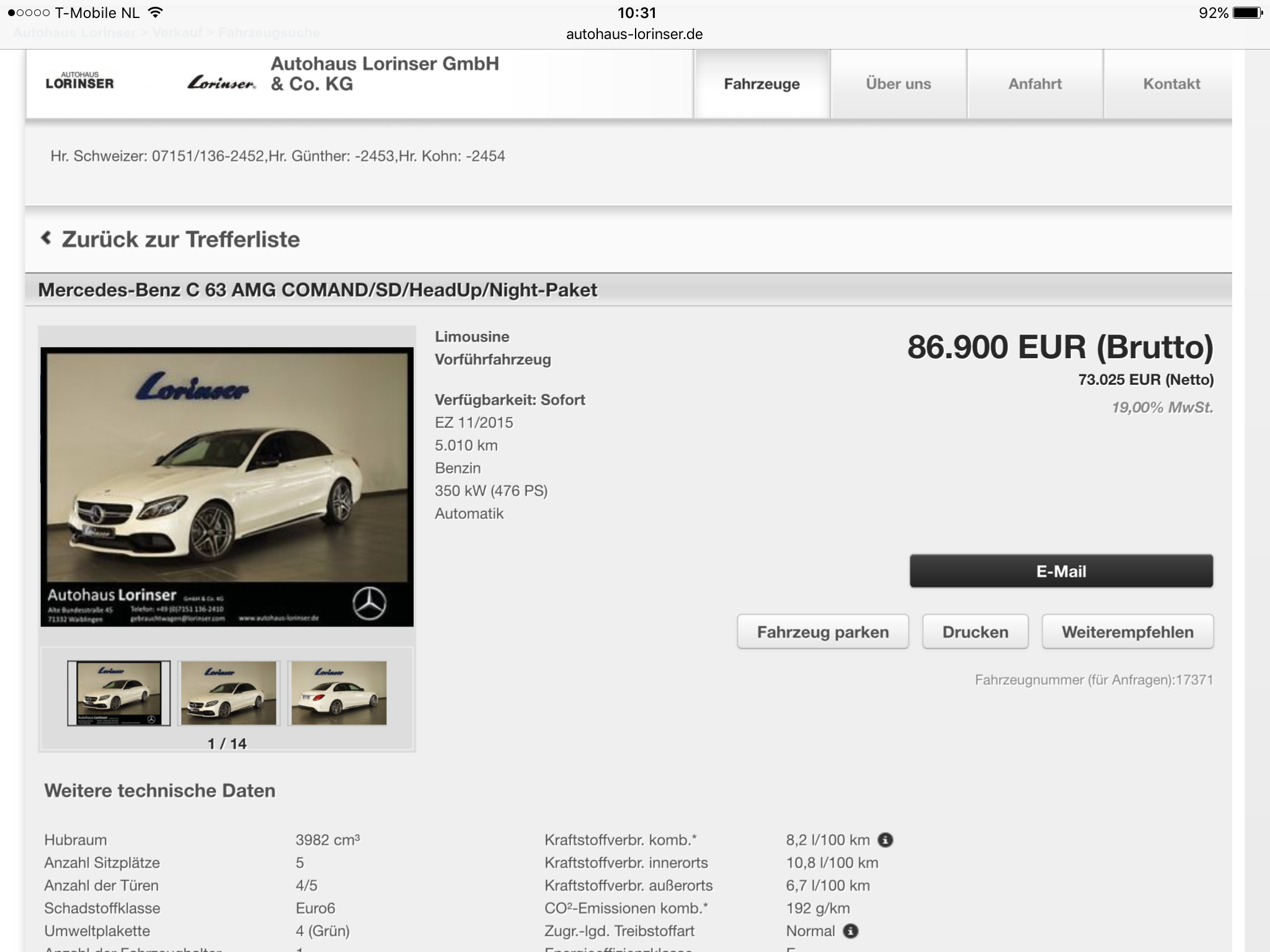
Task: Click the Weiterempfehlen button
Action: (x=1127, y=632)
